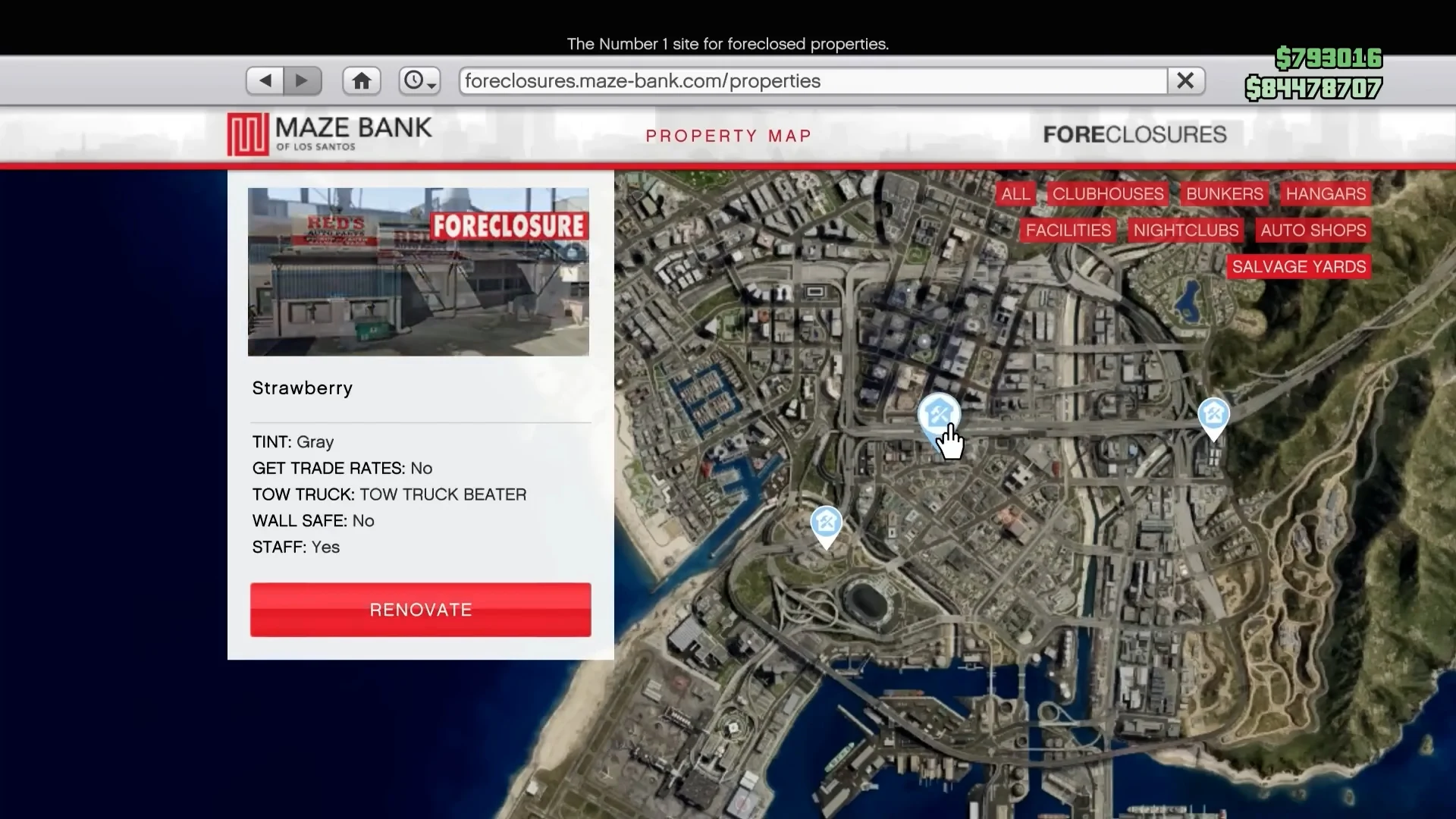Filter map by FACILITIES

pyautogui.click(x=1068, y=231)
